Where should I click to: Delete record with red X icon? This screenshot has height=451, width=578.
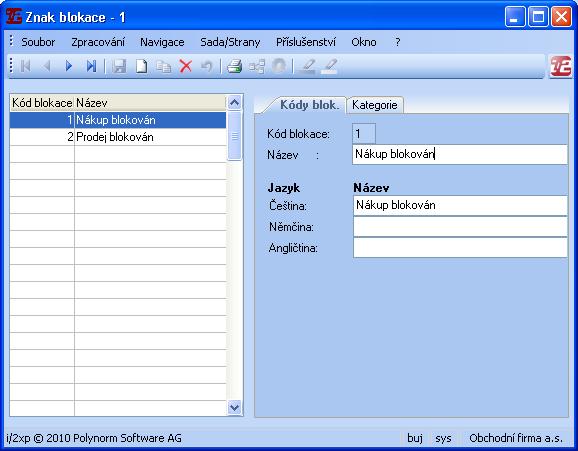pyautogui.click(x=186, y=66)
